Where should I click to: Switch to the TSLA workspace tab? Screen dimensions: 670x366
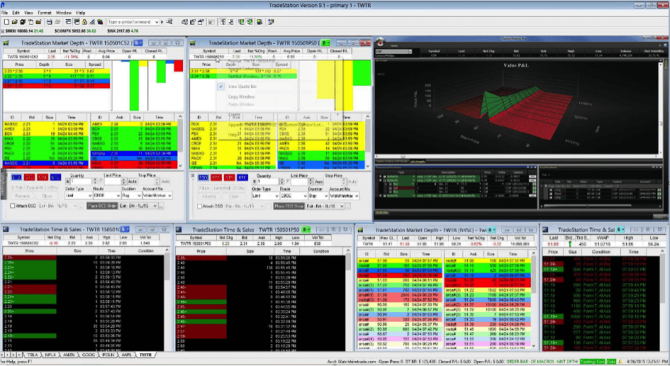point(33,355)
